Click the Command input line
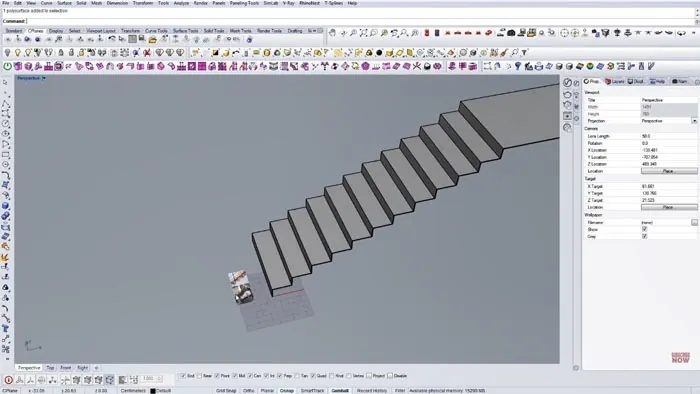This screenshot has height=394, width=700. (348, 21)
